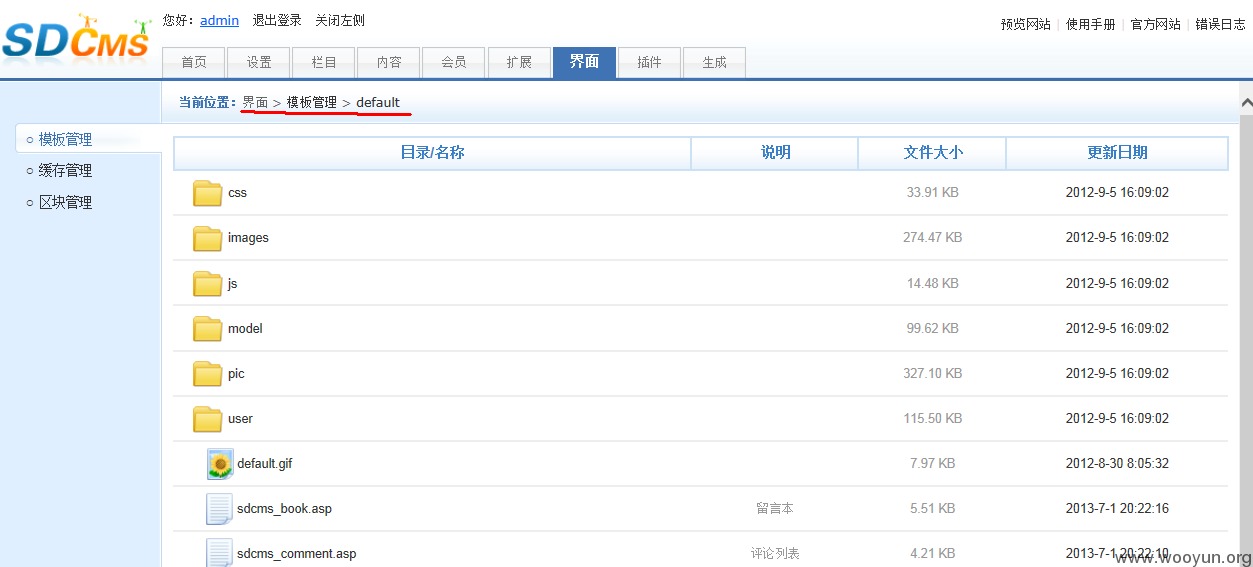Image resolution: width=1253 pixels, height=567 pixels.
Task: Click the 更新日期 column header
Action: pyautogui.click(x=1117, y=153)
